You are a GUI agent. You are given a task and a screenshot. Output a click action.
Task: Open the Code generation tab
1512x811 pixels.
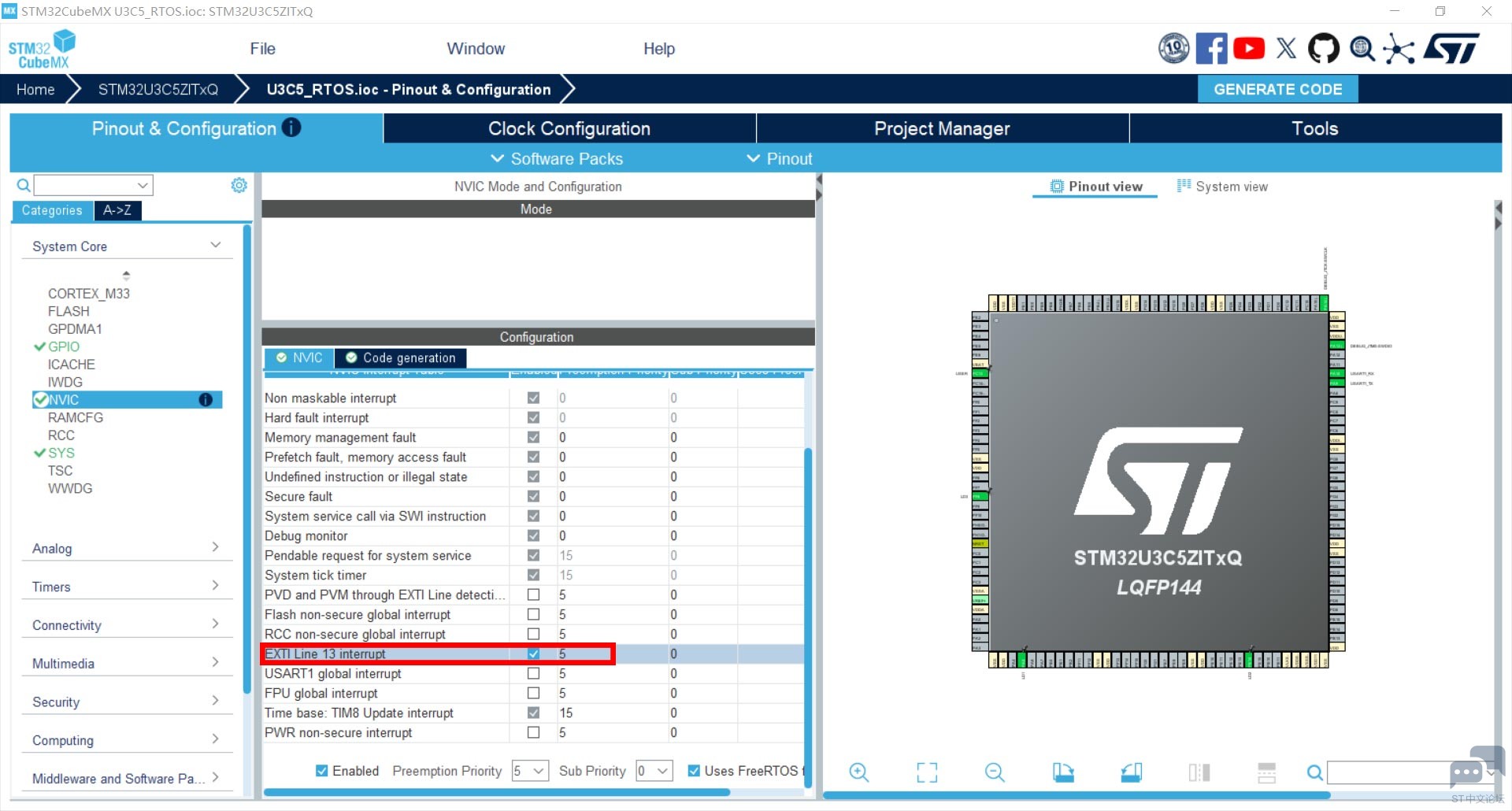401,357
